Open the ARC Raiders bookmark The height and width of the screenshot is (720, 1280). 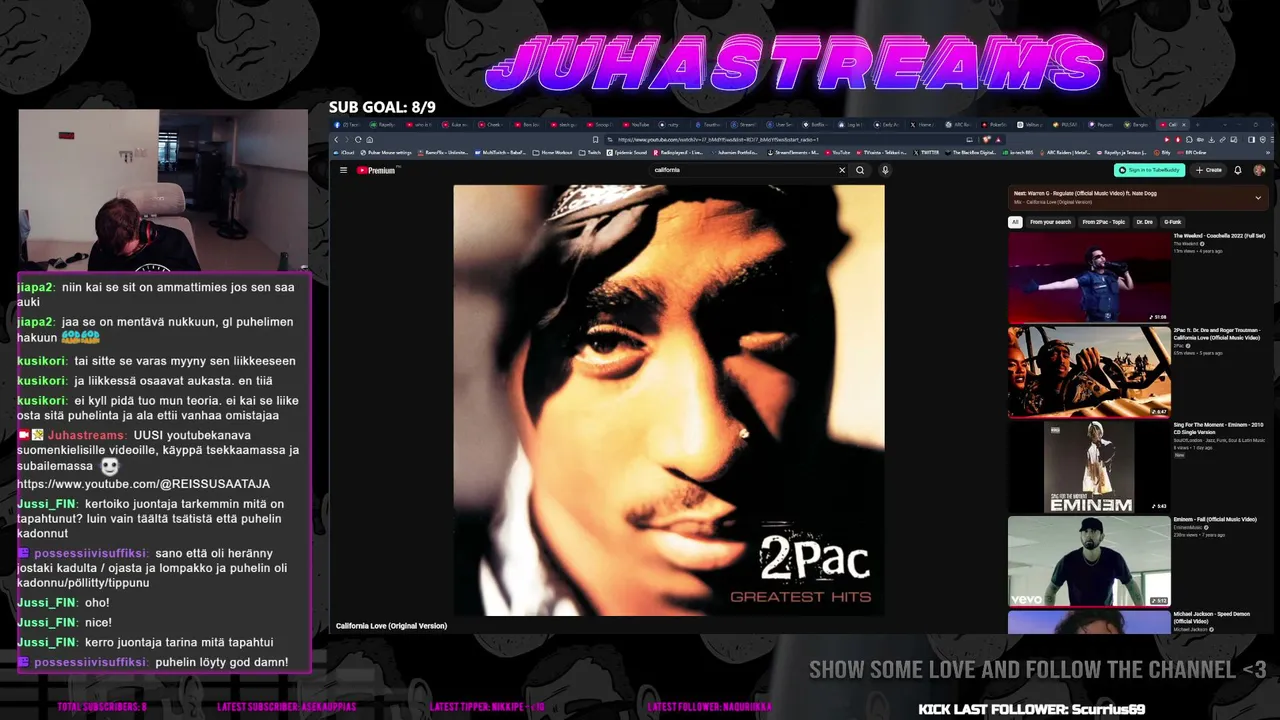tap(1067, 153)
